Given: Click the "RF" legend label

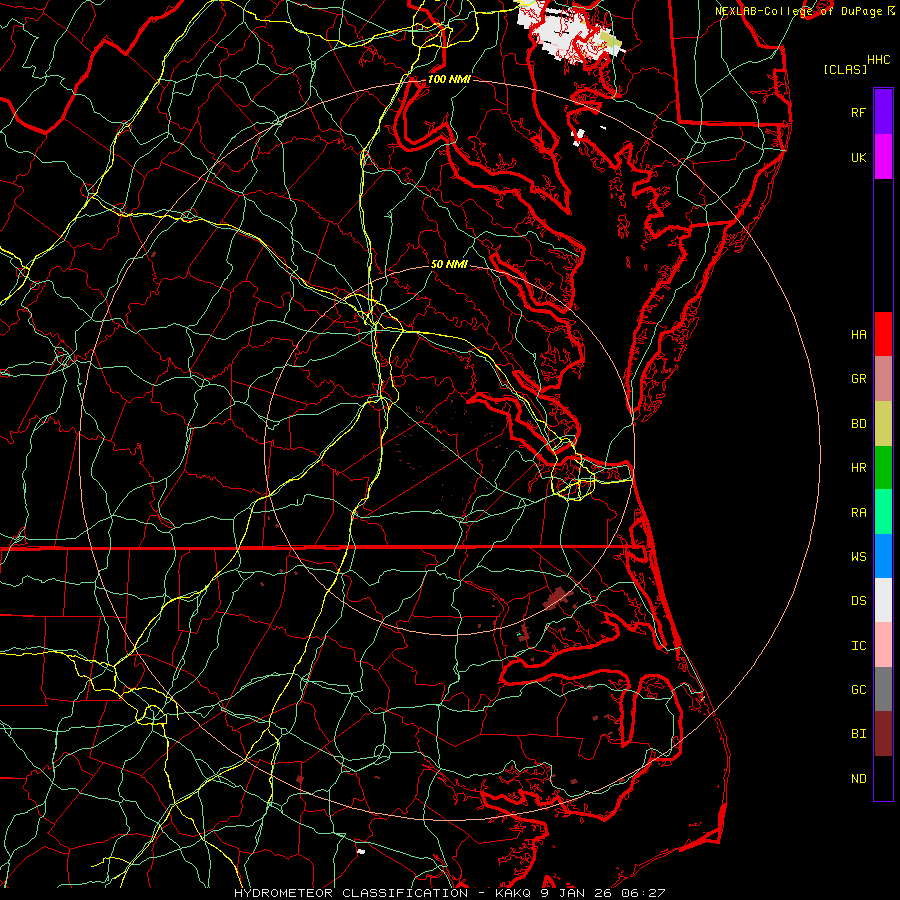Looking at the screenshot, I should coord(858,112).
